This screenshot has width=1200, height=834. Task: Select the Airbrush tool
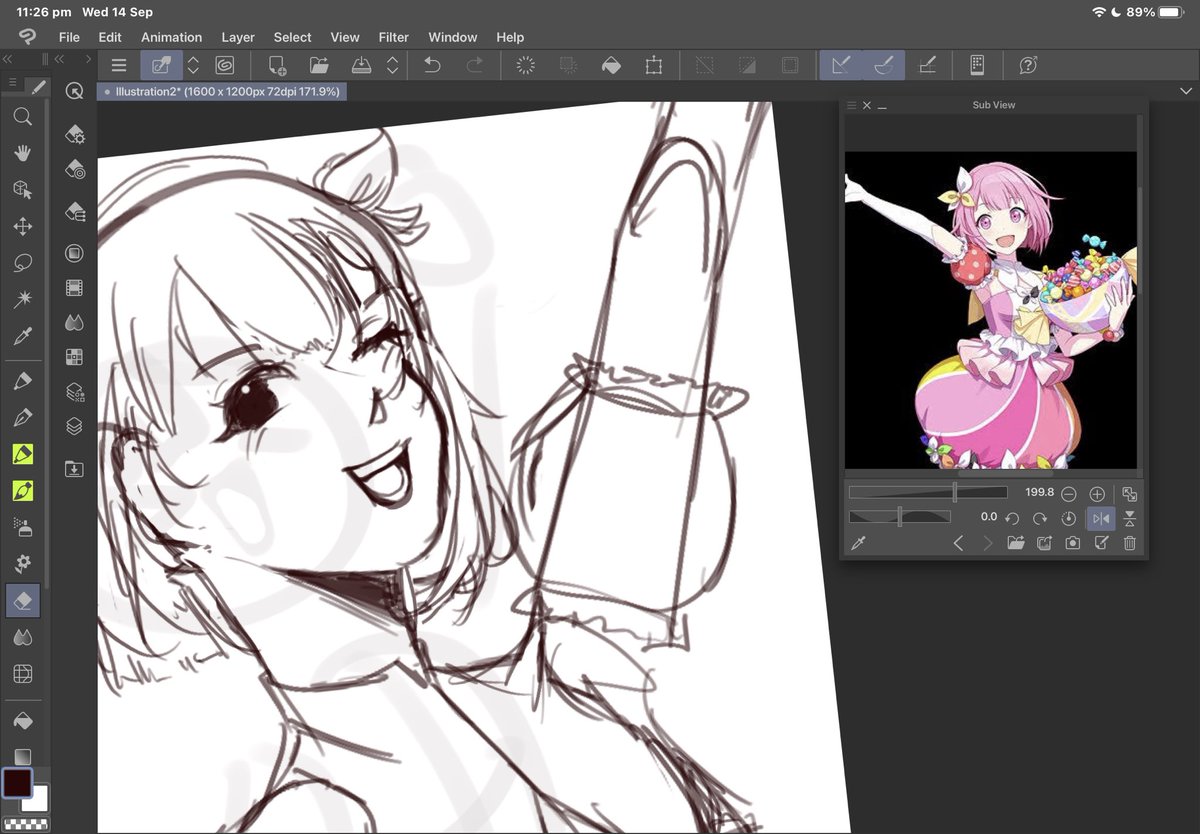click(22, 527)
